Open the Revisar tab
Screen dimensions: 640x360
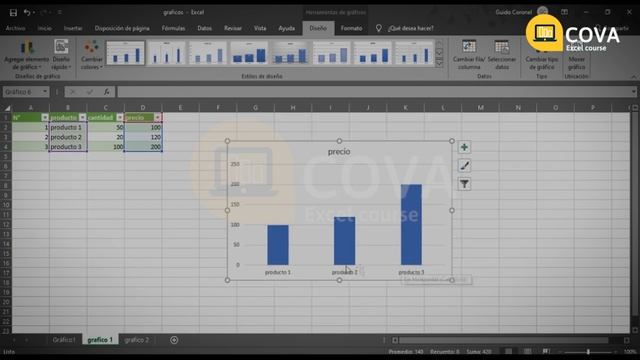(x=233, y=28)
